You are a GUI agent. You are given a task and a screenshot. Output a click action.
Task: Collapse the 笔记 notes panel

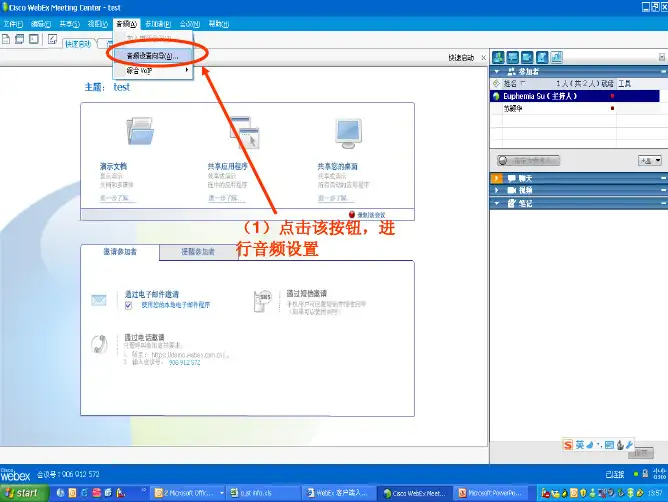tap(497, 203)
